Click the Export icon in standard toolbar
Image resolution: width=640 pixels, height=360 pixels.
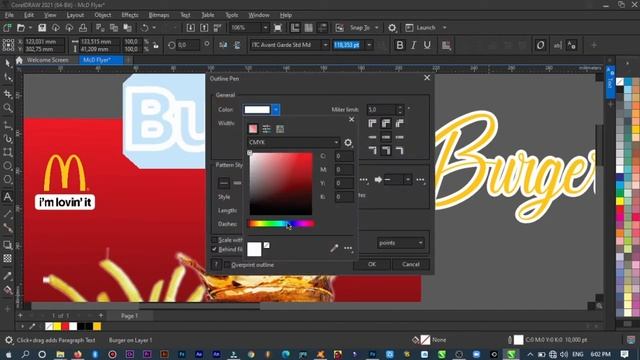[x=204, y=28]
